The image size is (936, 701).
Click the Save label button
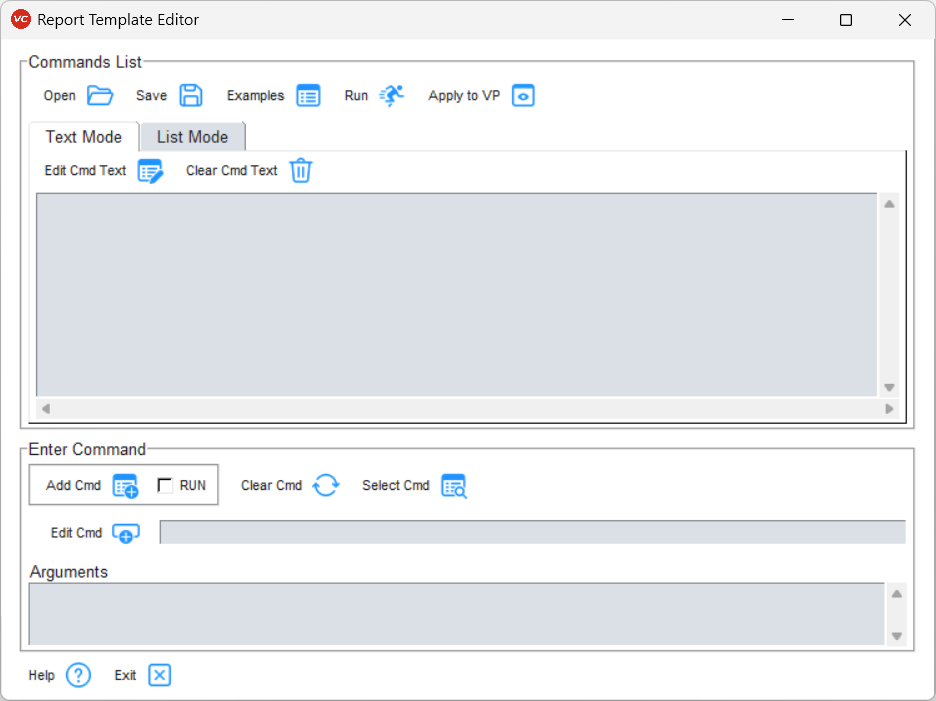[x=152, y=96]
